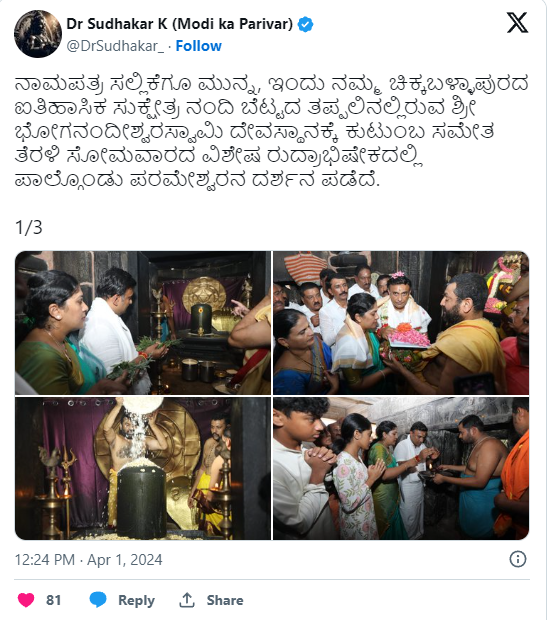
Task: Click the blue verified badge
Action: (x=305, y=24)
